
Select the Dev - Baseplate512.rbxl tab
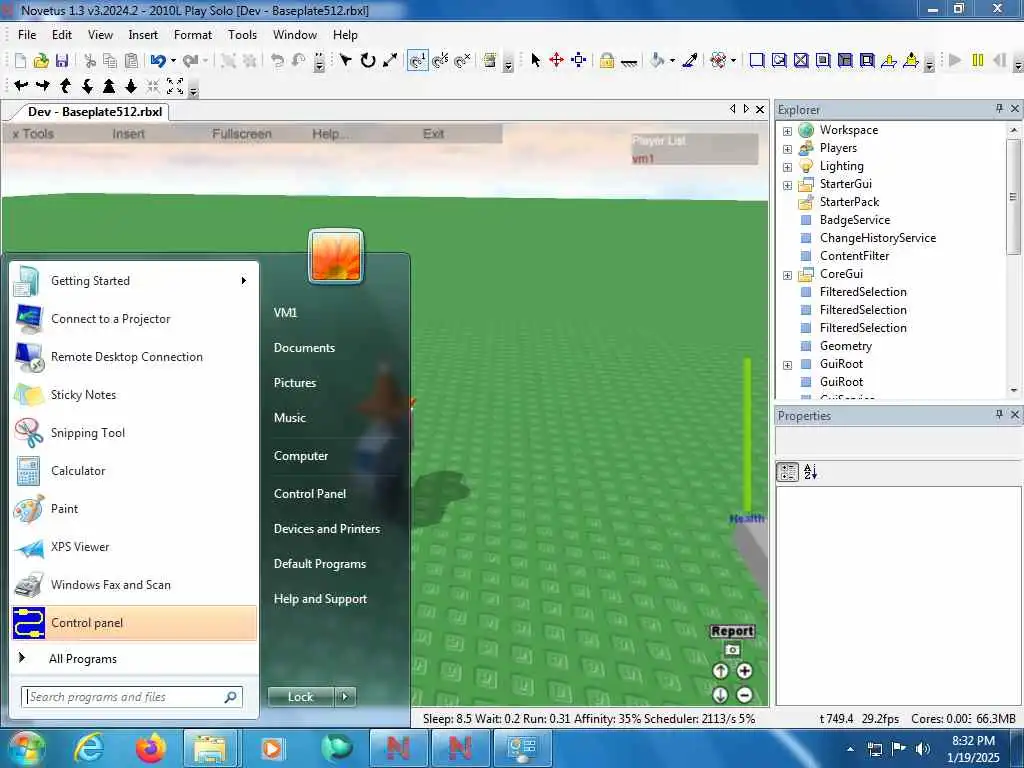95,112
